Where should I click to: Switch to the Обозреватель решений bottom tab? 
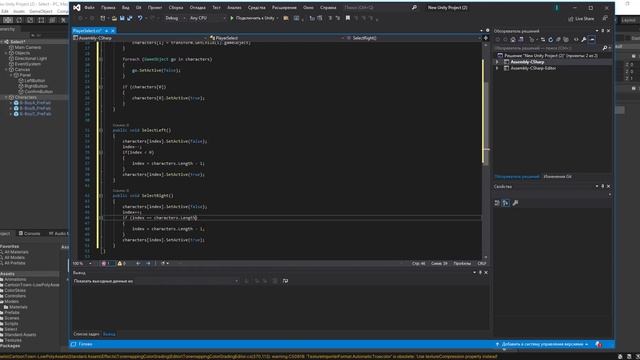517,177
